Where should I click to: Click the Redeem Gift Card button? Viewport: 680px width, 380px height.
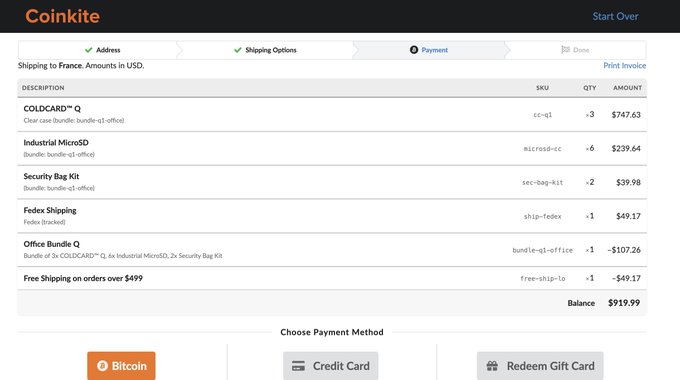[540, 366]
